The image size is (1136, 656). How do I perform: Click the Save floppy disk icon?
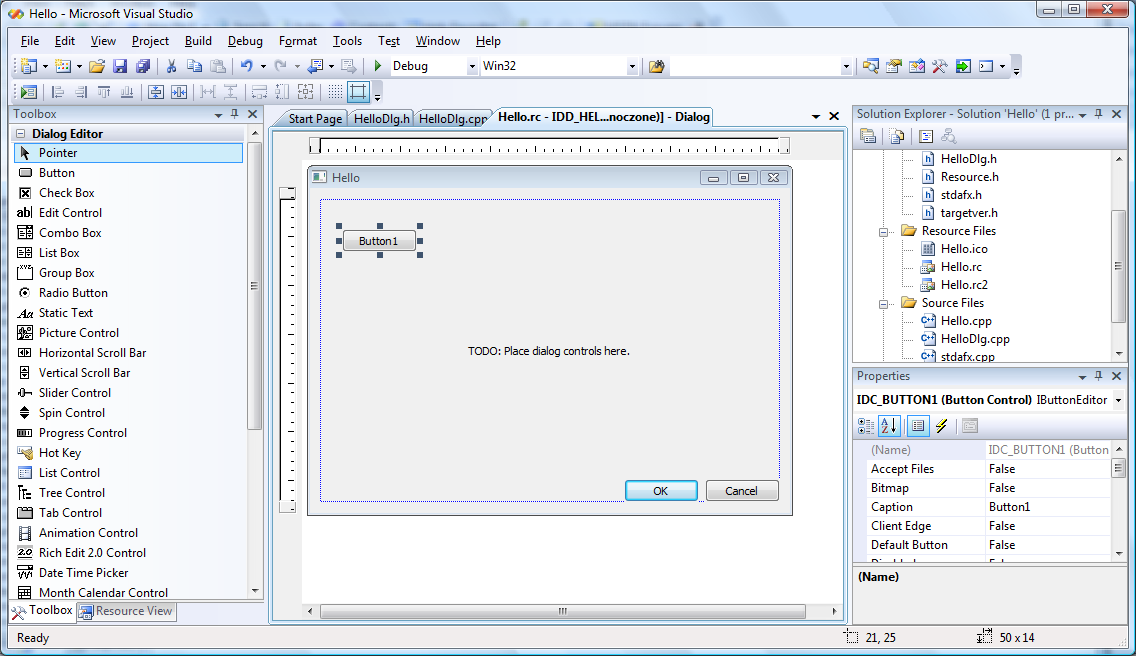120,67
